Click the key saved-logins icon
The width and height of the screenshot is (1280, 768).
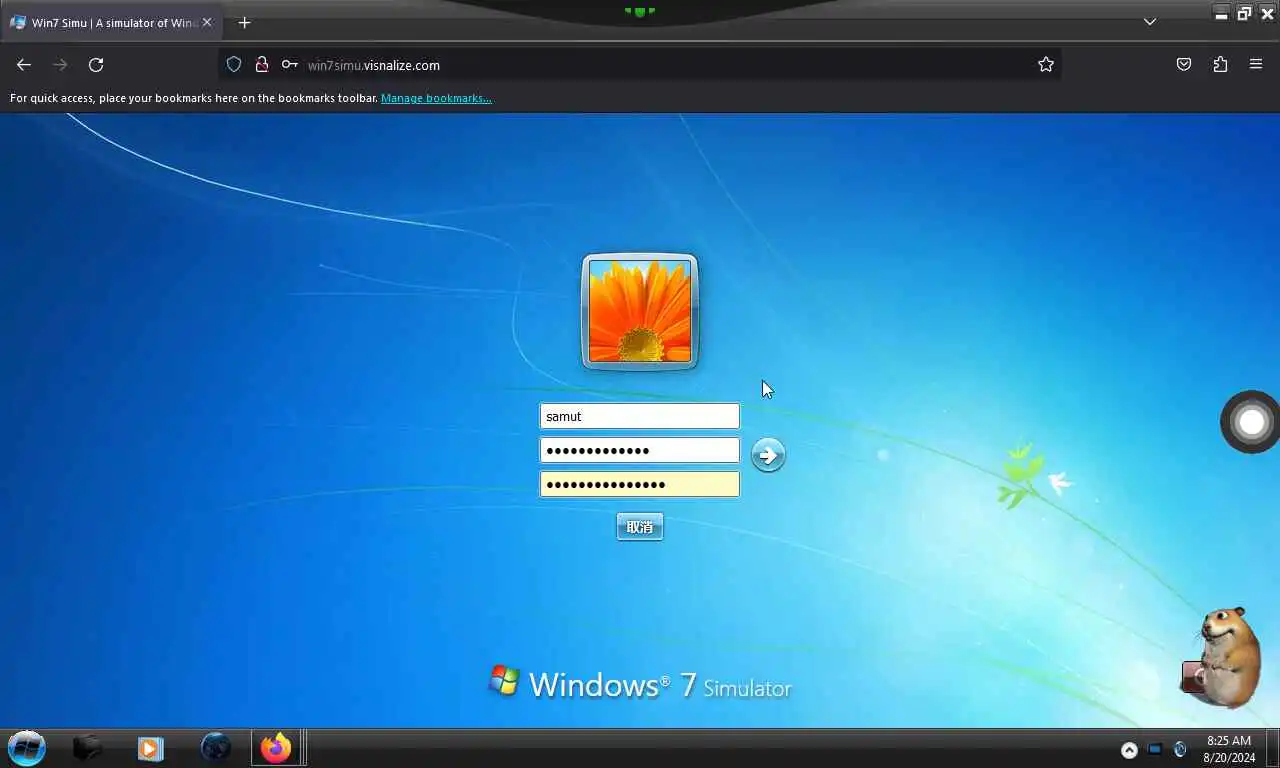pyautogui.click(x=289, y=65)
